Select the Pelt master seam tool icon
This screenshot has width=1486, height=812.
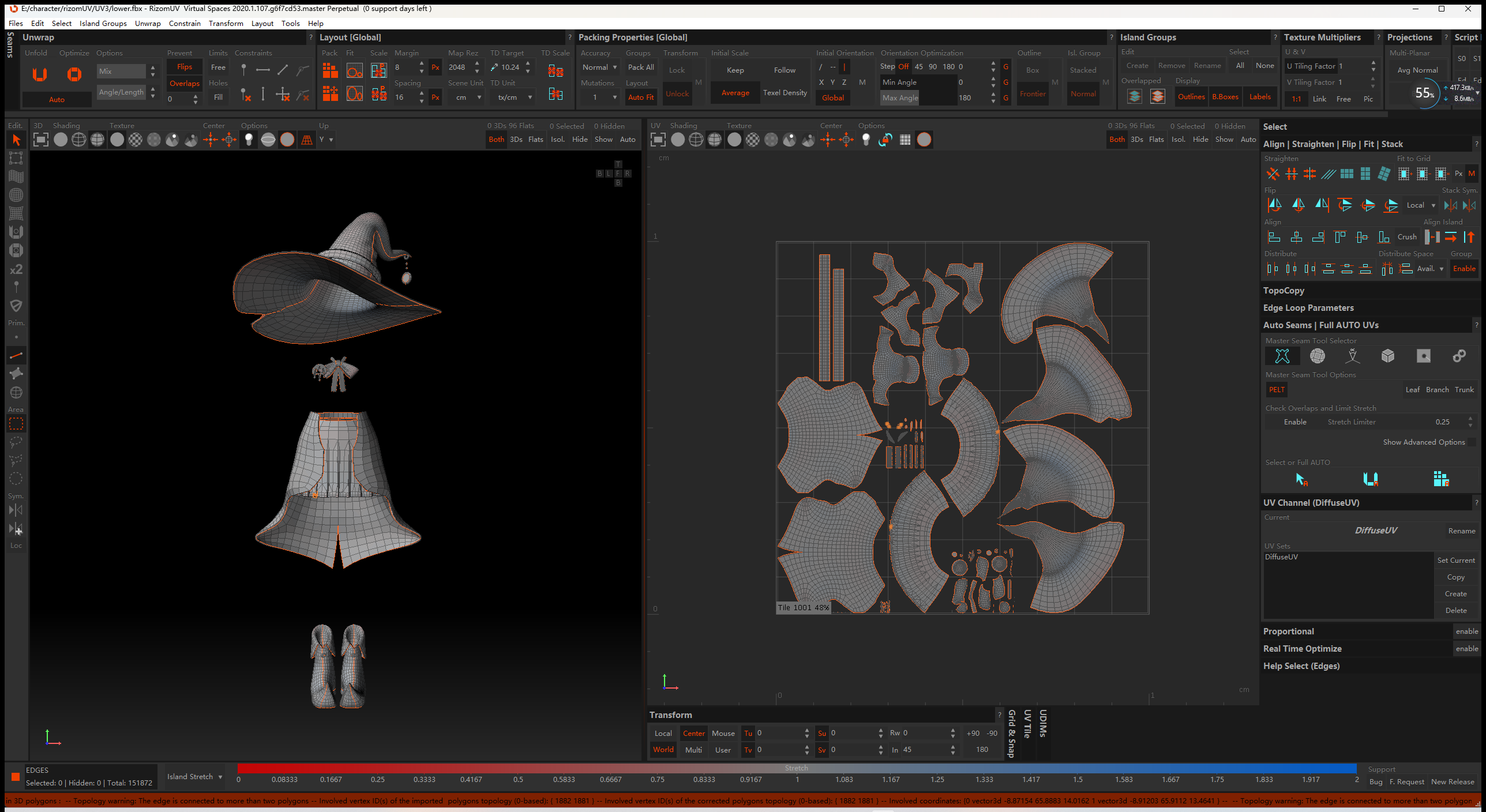point(1282,356)
